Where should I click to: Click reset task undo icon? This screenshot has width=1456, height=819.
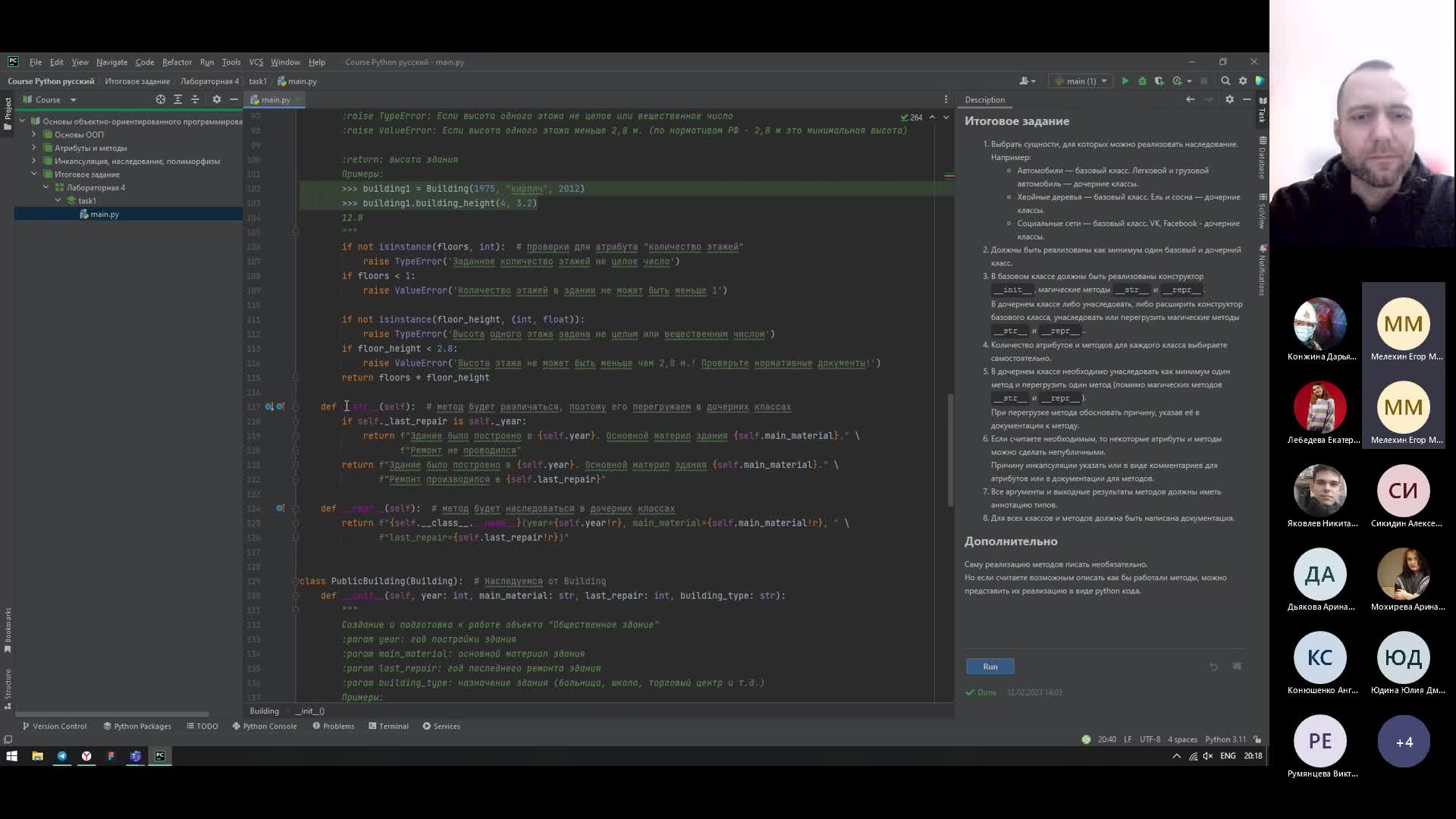click(1214, 667)
